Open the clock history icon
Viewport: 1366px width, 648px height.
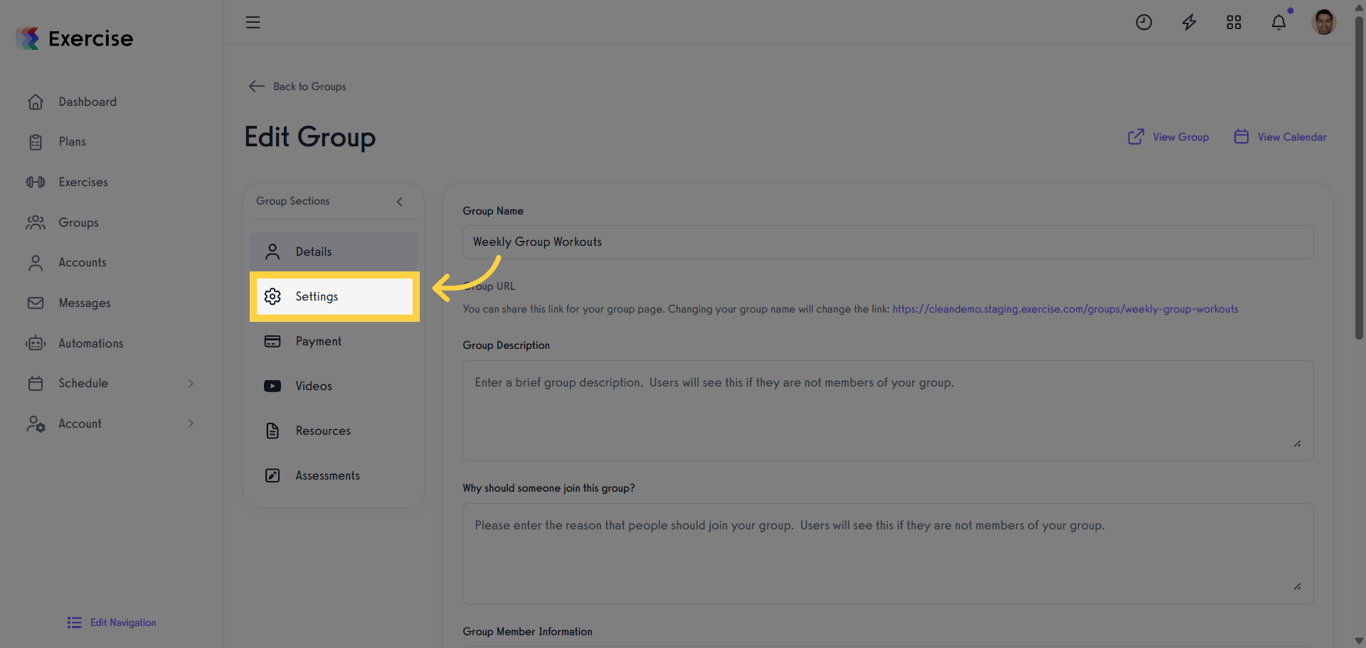[x=1144, y=22]
